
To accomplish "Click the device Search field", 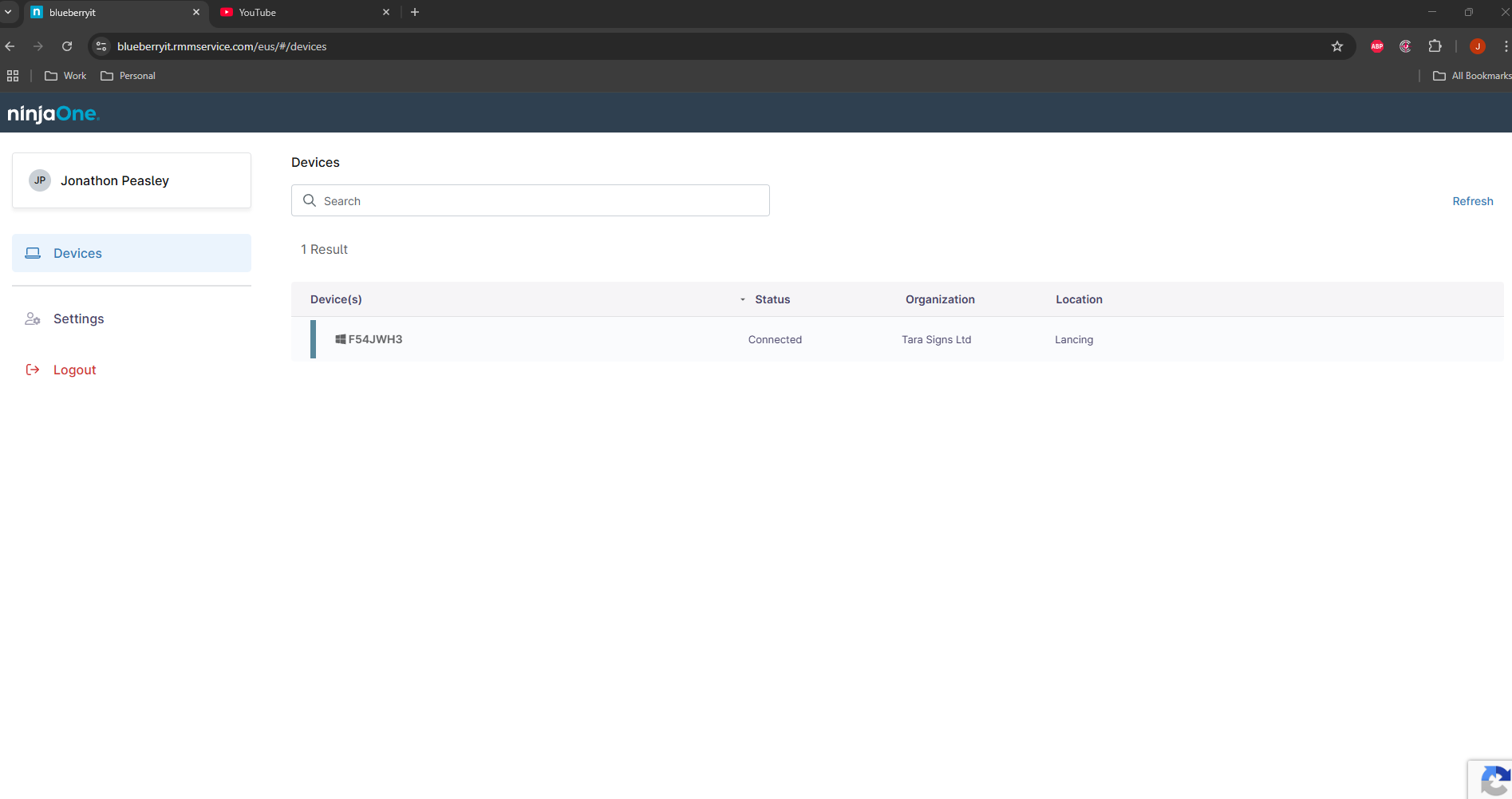I will pyautogui.click(x=530, y=200).
